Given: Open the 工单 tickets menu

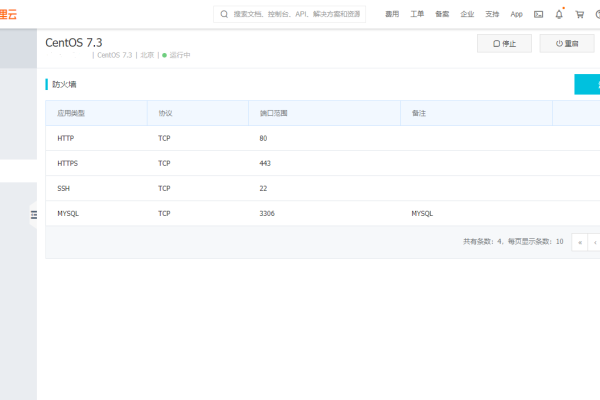Looking at the screenshot, I should pyautogui.click(x=418, y=14).
